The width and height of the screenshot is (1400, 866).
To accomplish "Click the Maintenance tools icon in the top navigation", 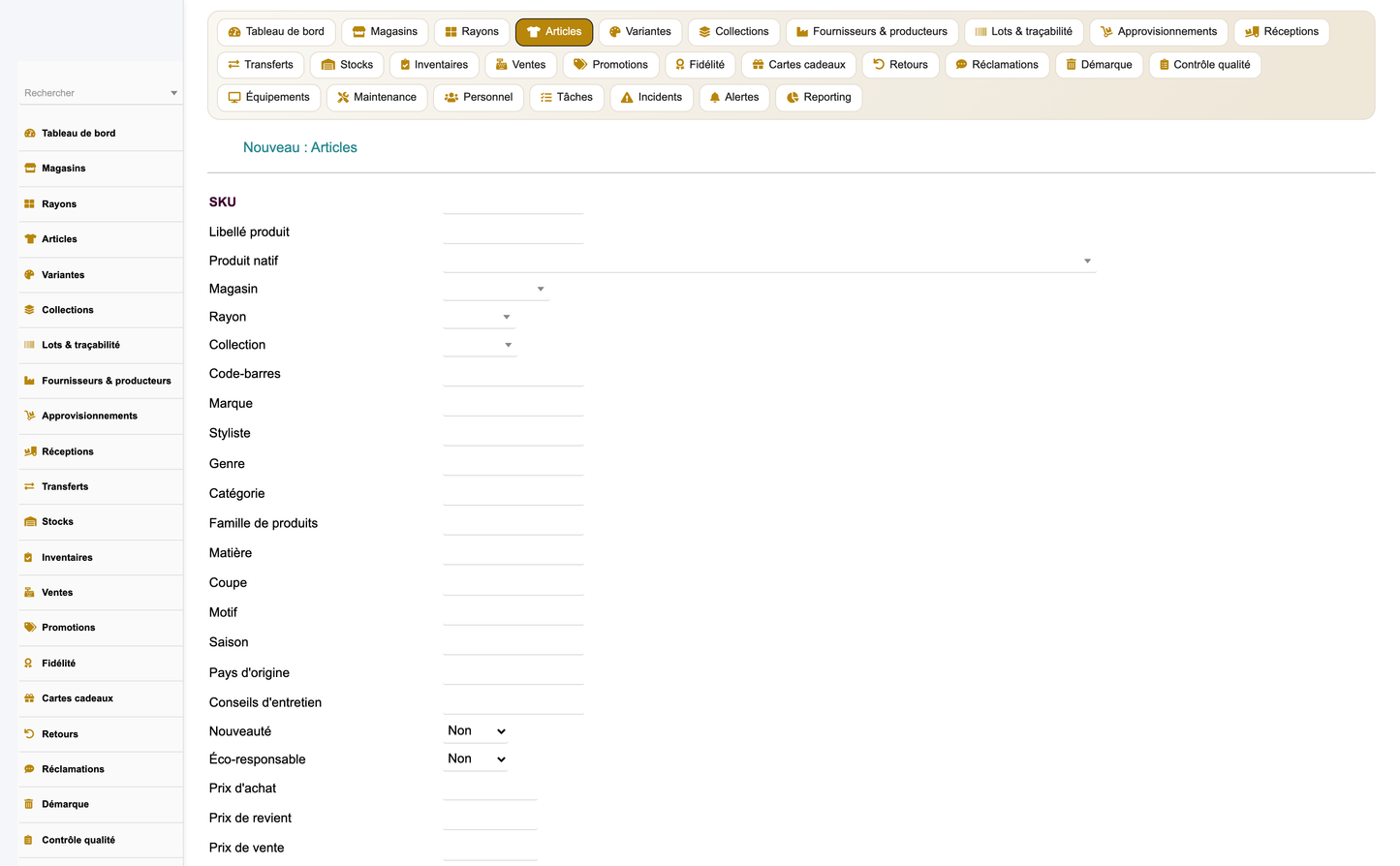I will click(343, 98).
